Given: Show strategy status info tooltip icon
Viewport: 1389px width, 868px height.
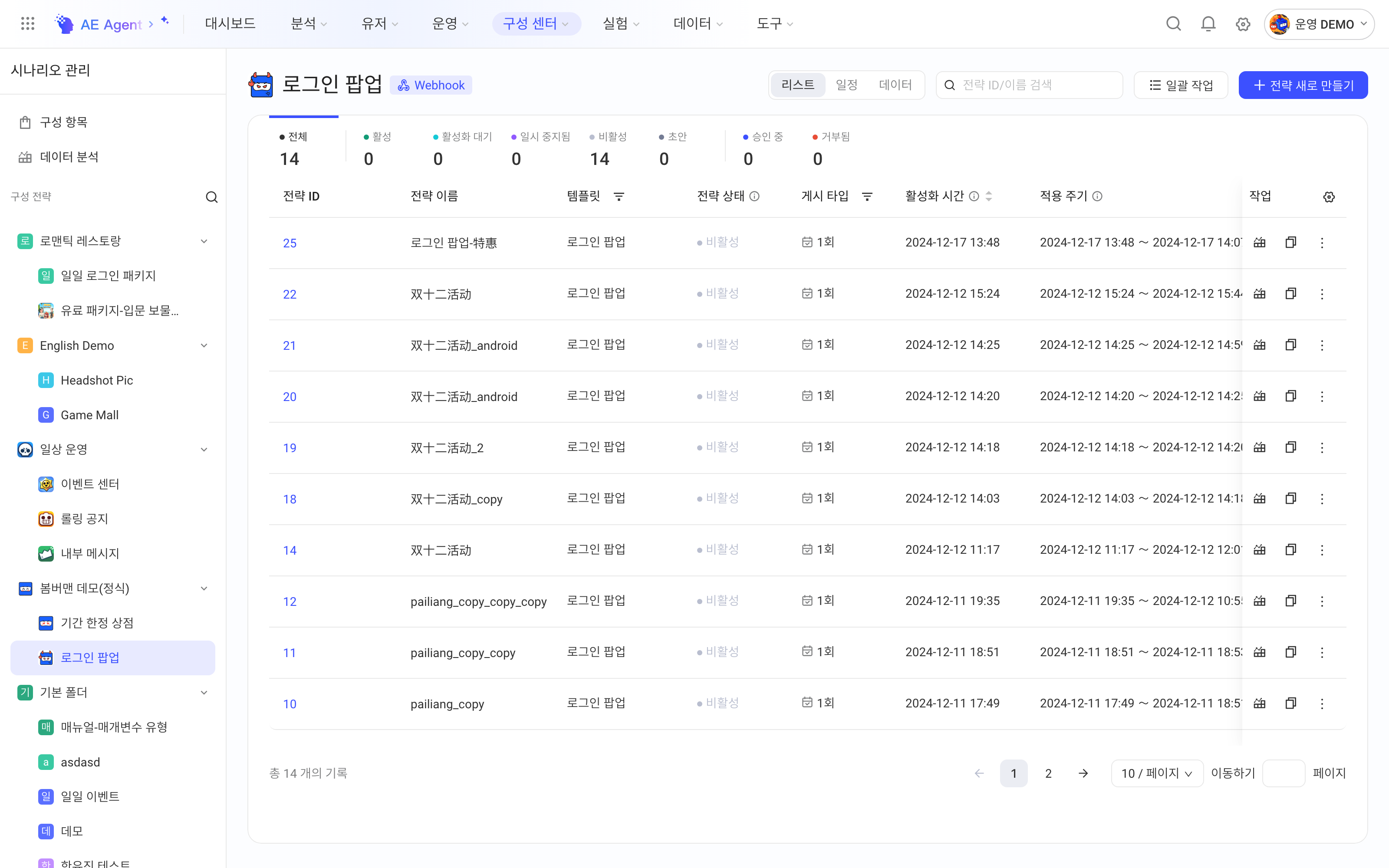Looking at the screenshot, I should point(754,196).
